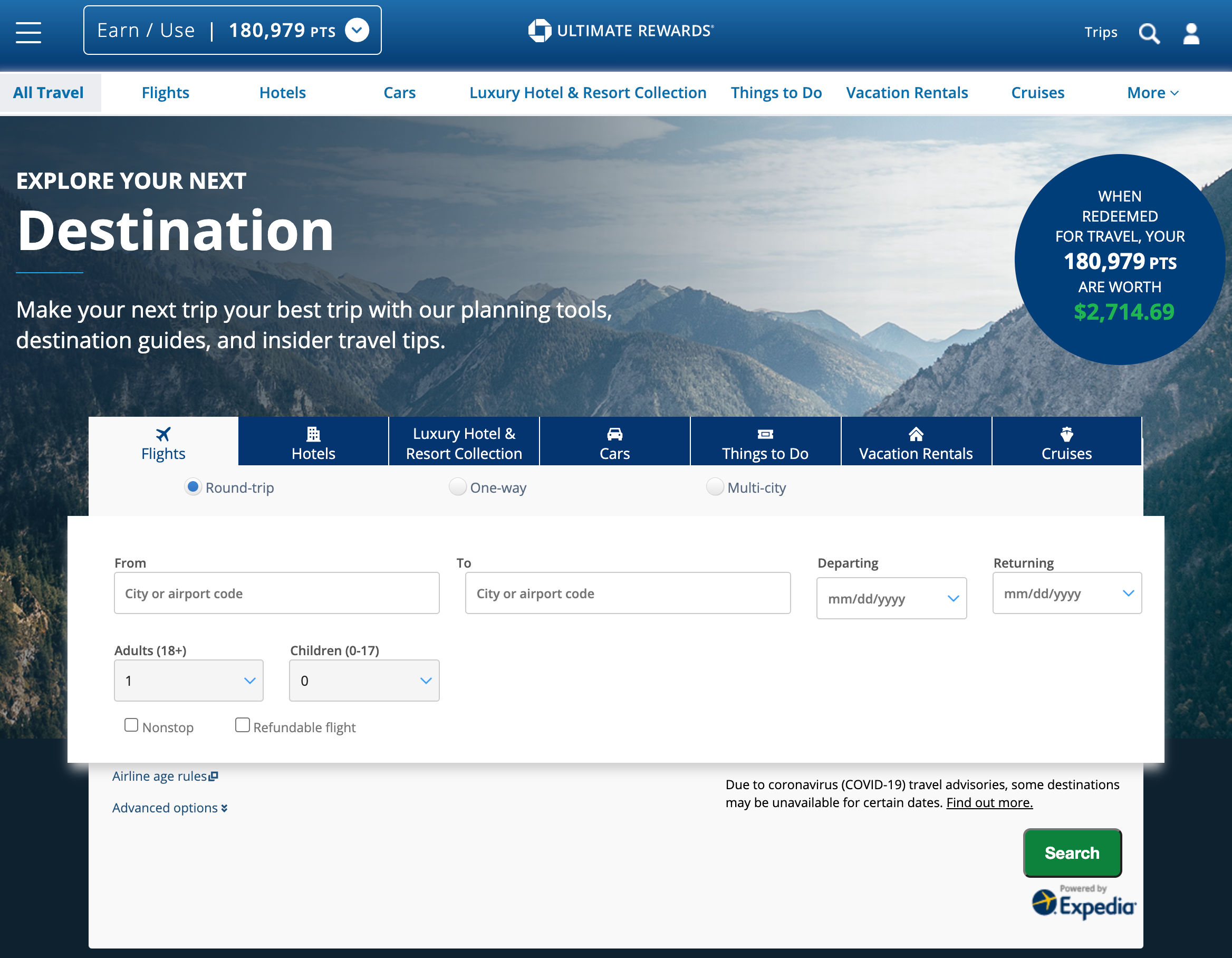Image resolution: width=1232 pixels, height=958 pixels.
Task: Open the hamburger navigation menu
Action: 27,32
